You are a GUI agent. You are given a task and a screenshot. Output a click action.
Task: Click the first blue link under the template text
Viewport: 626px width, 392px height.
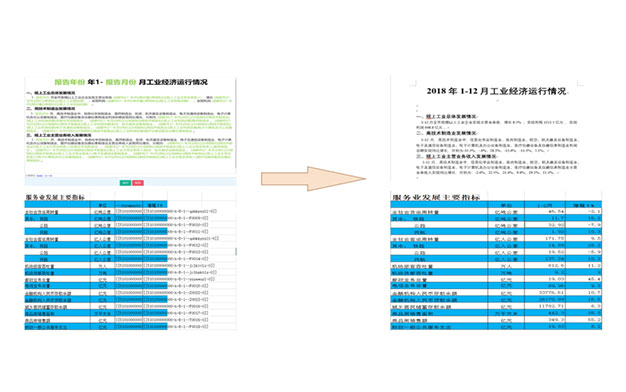(39, 175)
